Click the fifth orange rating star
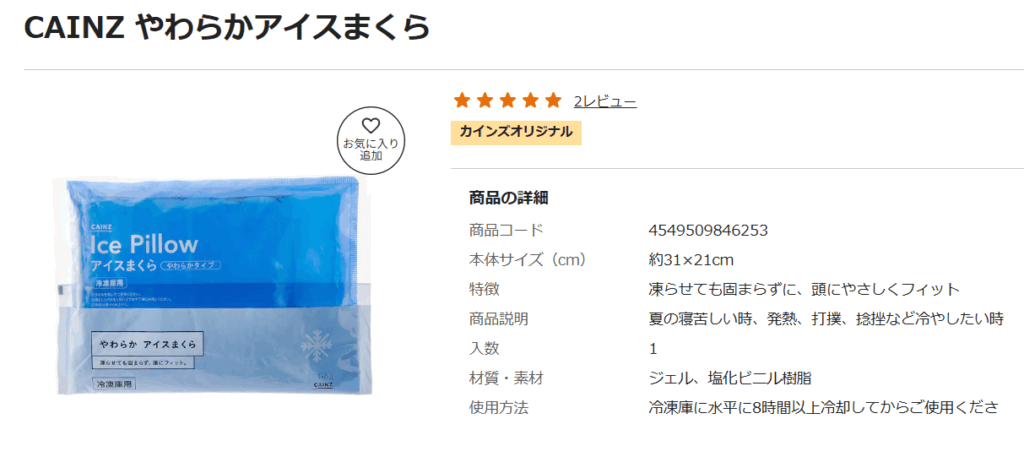The width and height of the screenshot is (1024, 457). [x=553, y=101]
